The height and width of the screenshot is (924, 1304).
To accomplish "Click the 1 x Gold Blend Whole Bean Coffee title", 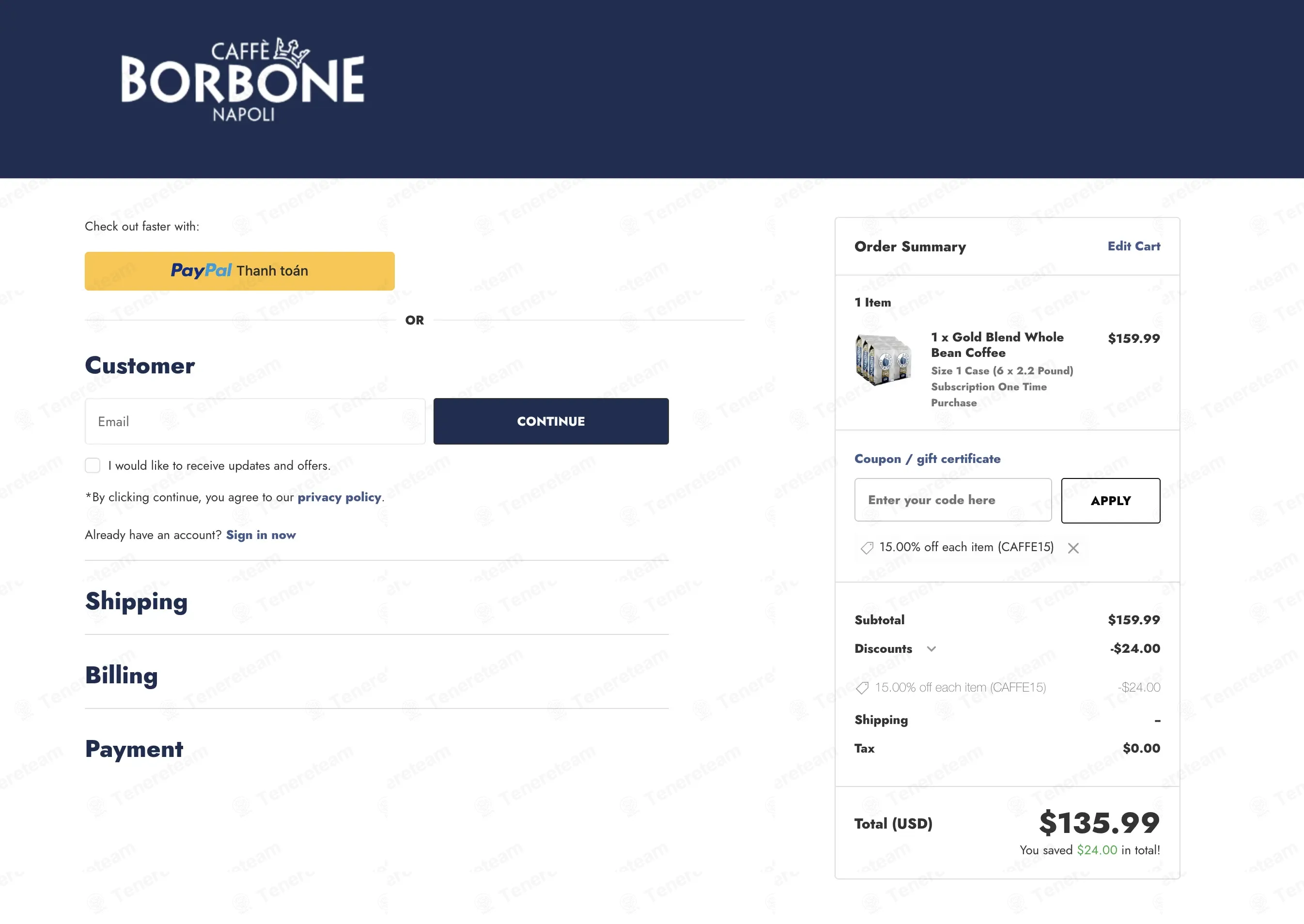I will click(x=997, y=345).
